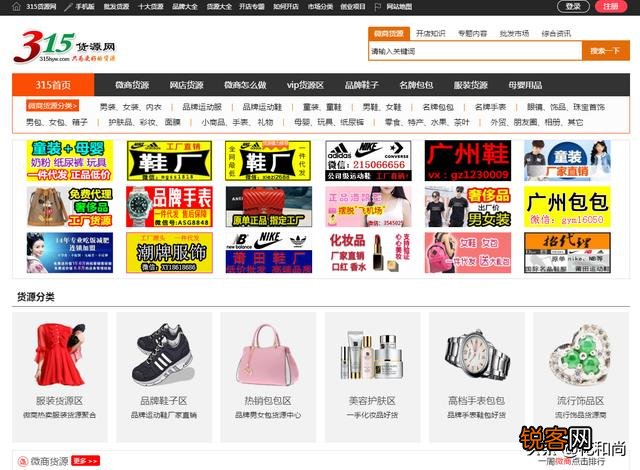Open the 外贸、朋友圈、相册、其它 category link
This screenshot has width=640, height=470.
[537, 122]
